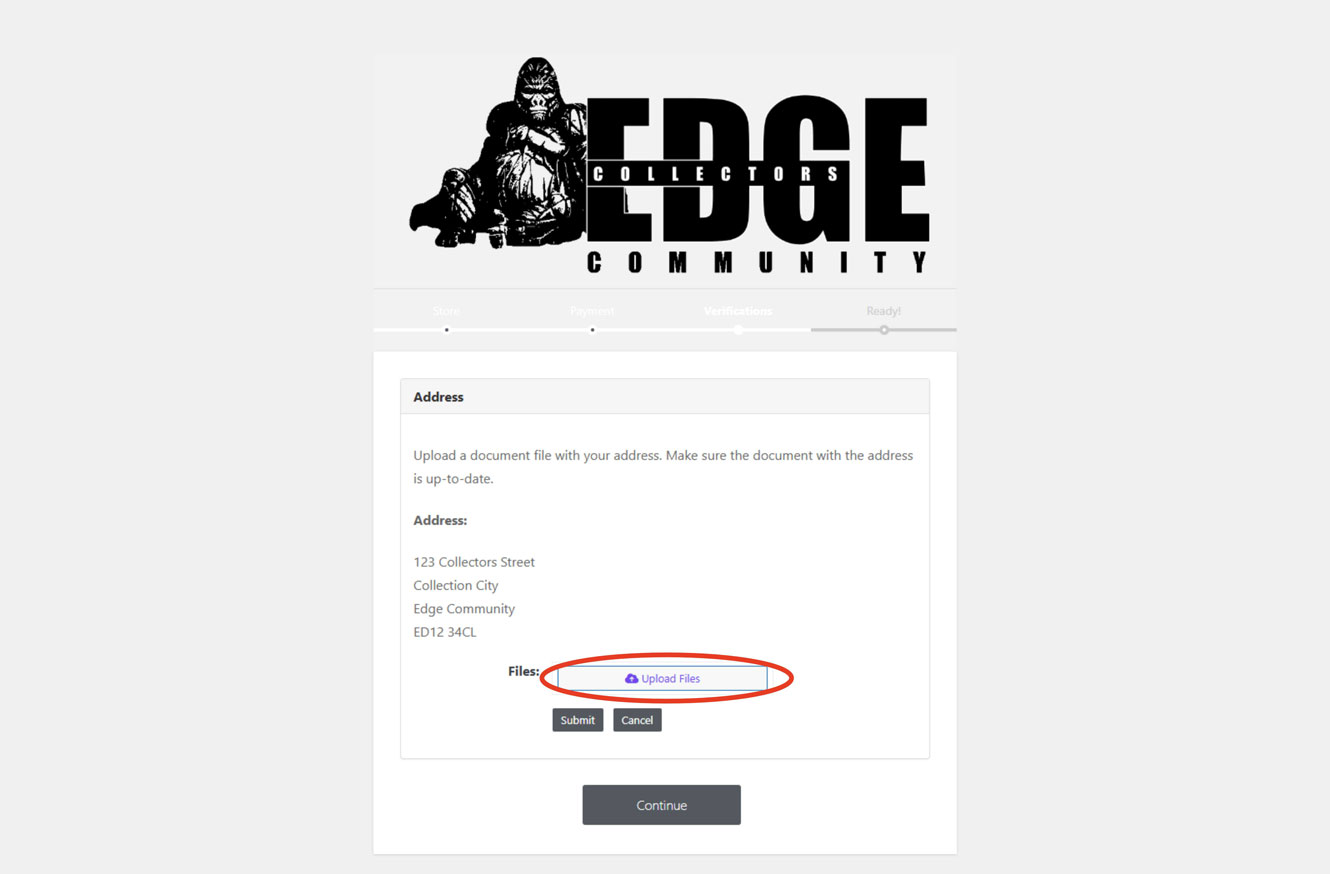The height and width of the screenshot is (874, 1330).
Task: Select the Payment step dot
Action: click(592, 330)
